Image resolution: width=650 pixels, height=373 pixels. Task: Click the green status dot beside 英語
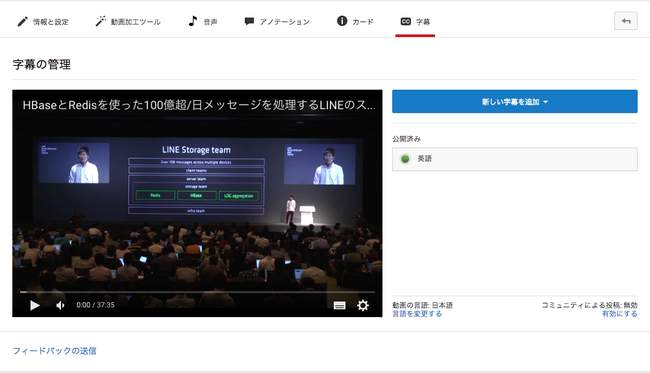click(x=405, y=159)
